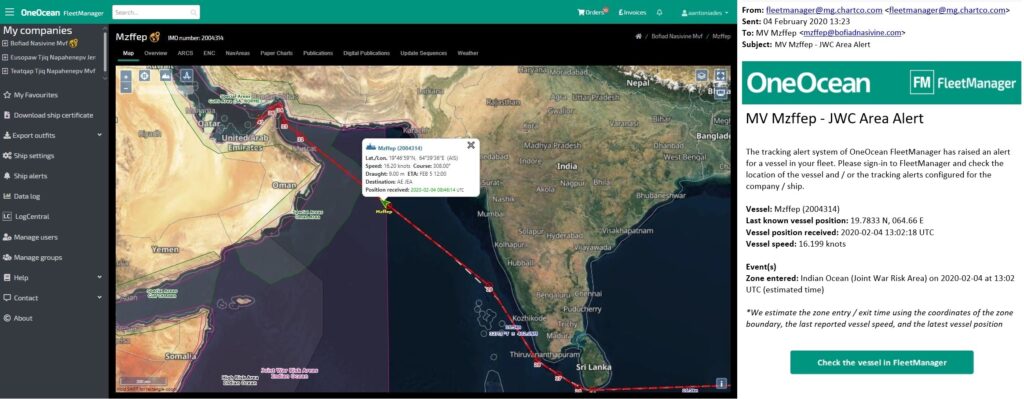Click the top search field
This screenshot has width=1024, height=399.
[x=156, y=12]
